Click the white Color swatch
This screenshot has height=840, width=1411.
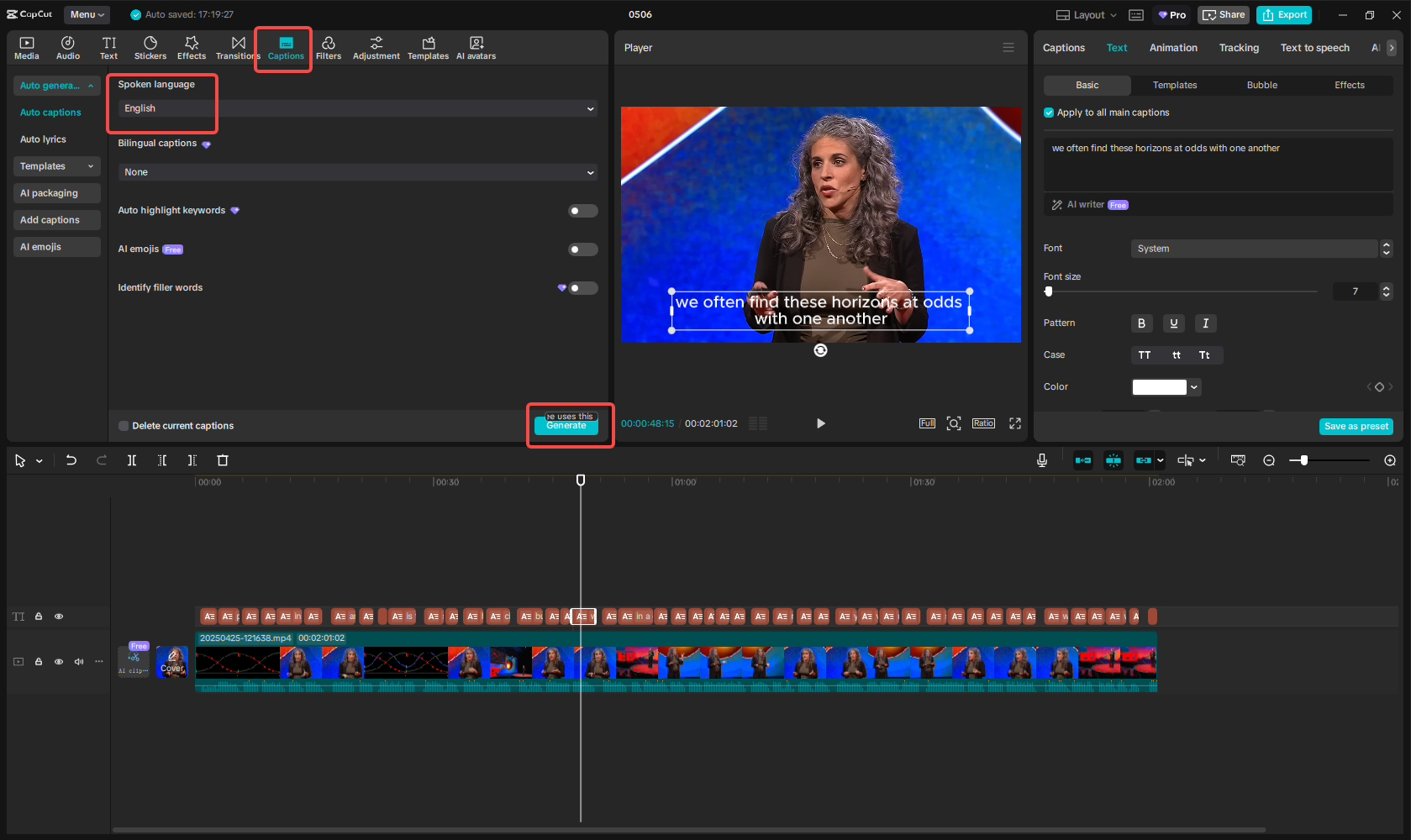coord(1159,387)
